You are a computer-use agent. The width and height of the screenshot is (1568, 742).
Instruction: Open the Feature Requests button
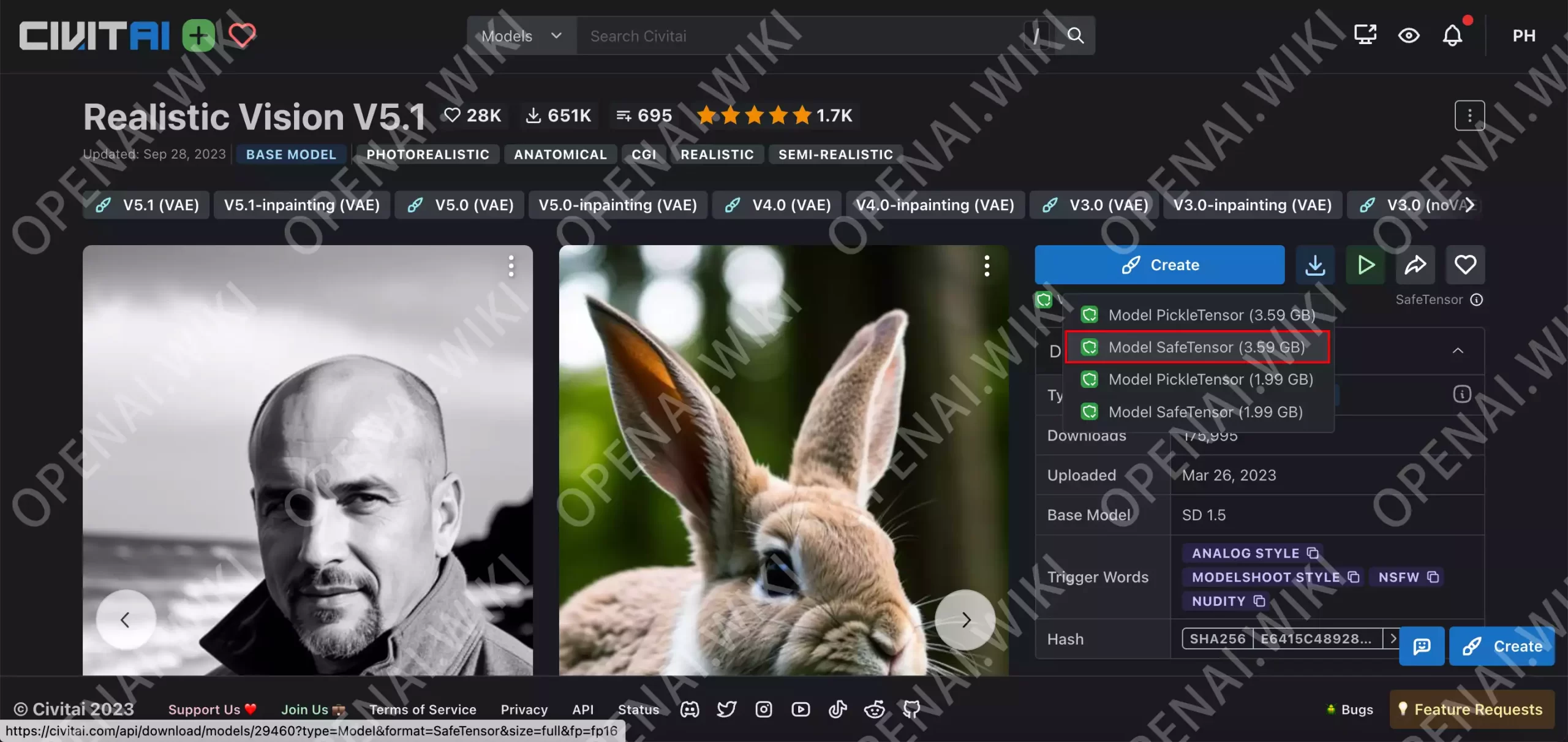[1472, 709]
